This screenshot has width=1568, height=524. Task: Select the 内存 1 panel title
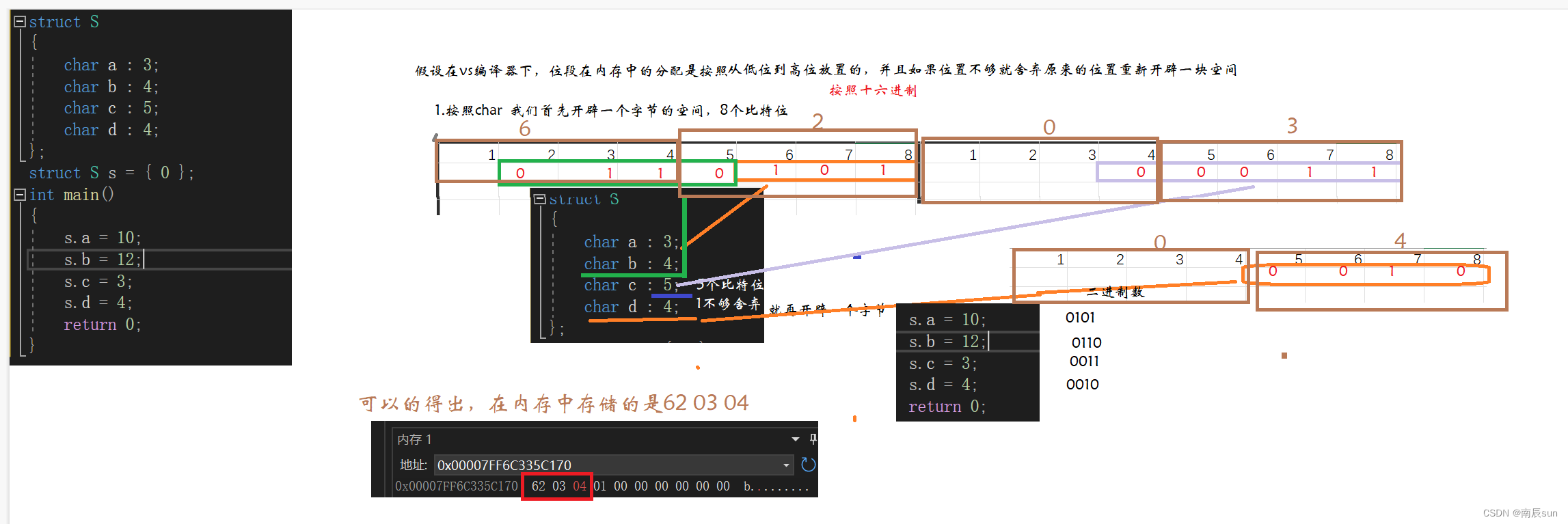(x=414, y=439)
